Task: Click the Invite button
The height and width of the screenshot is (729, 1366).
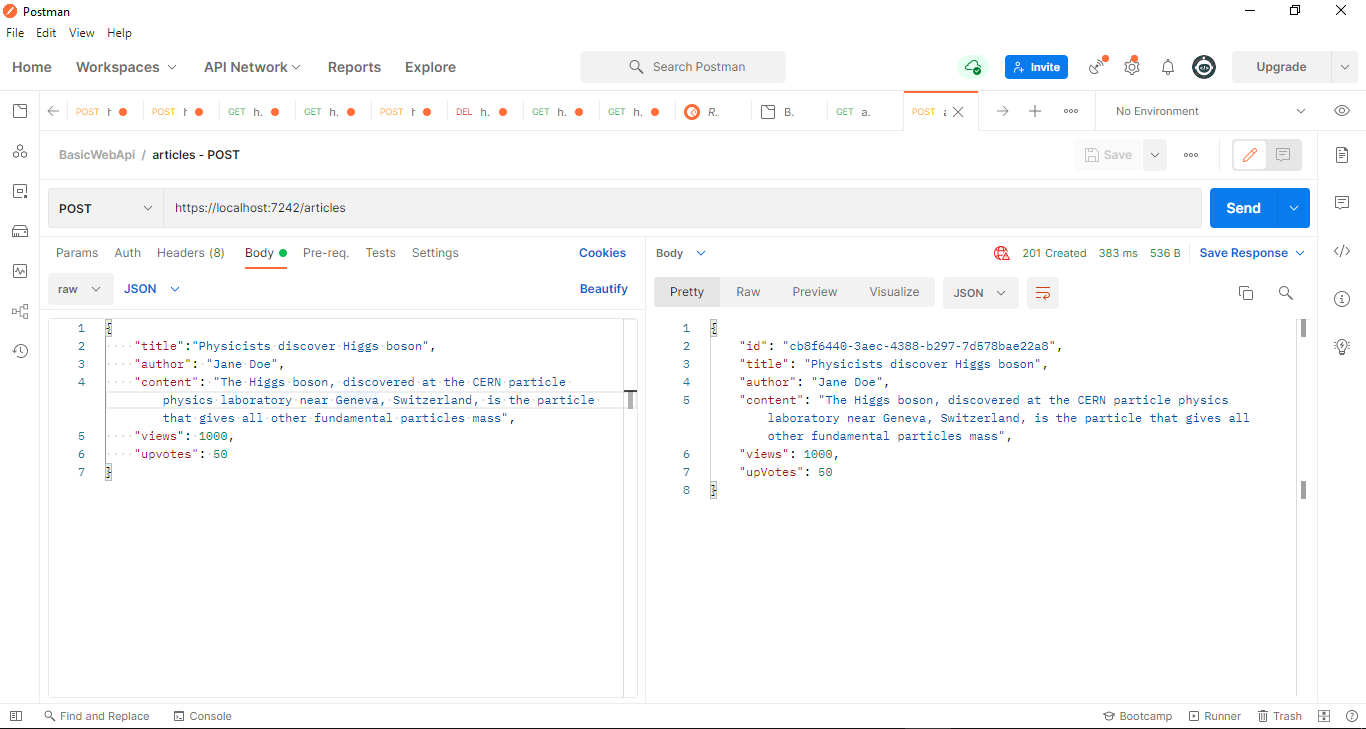Action: pos(1036,67)
